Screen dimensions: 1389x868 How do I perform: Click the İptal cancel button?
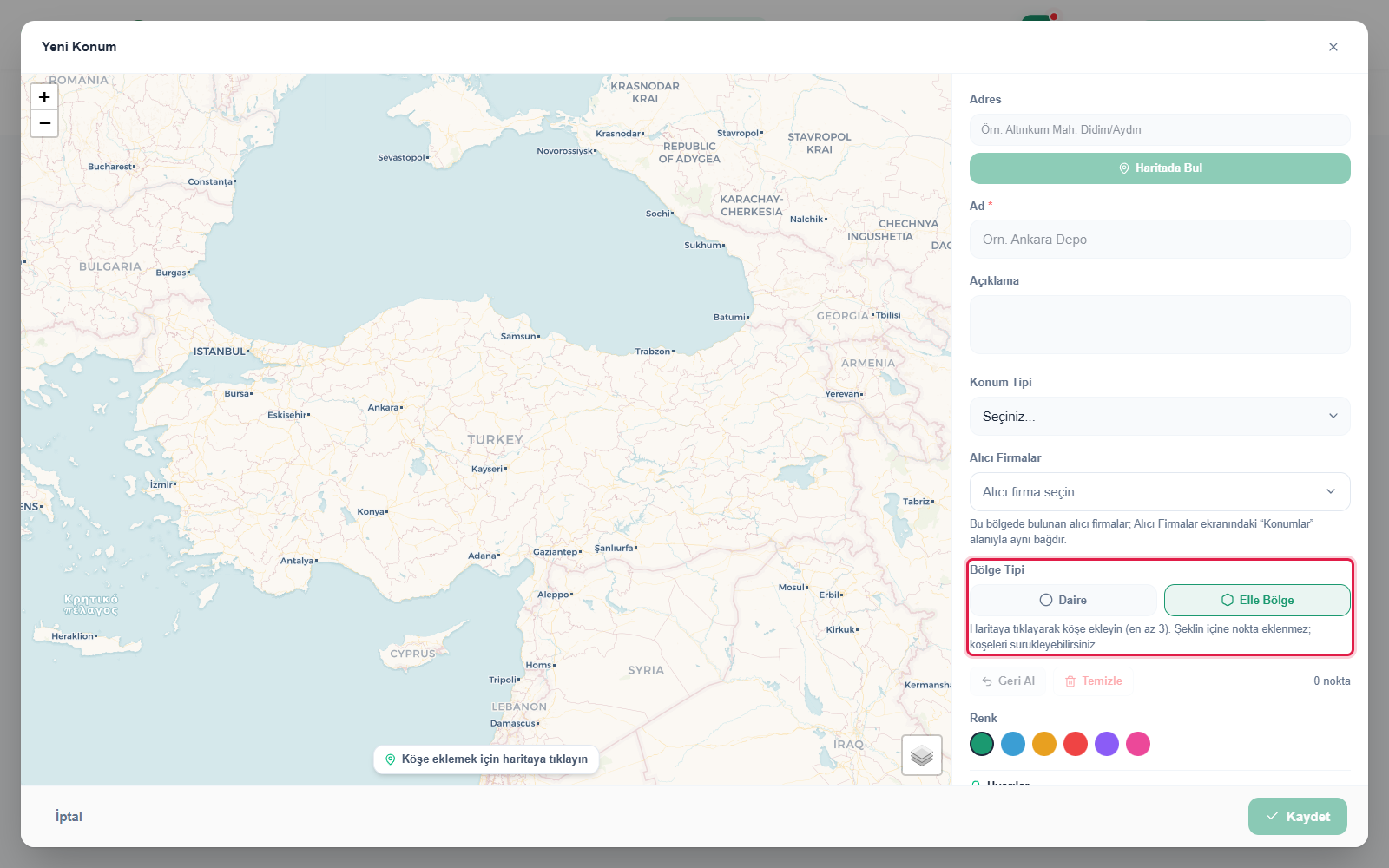point(69,817)
